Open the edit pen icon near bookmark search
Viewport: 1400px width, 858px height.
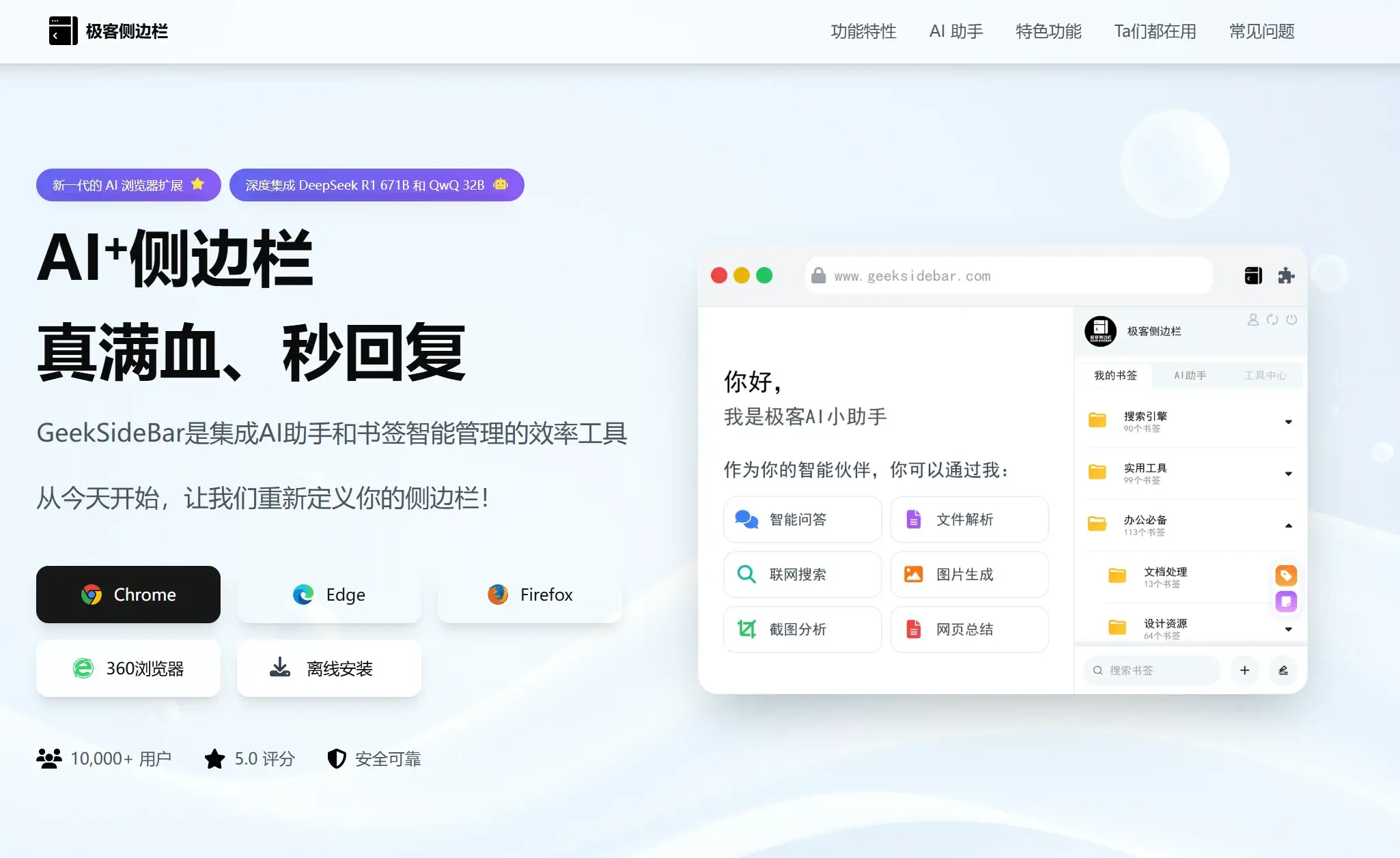(1283, 670)
